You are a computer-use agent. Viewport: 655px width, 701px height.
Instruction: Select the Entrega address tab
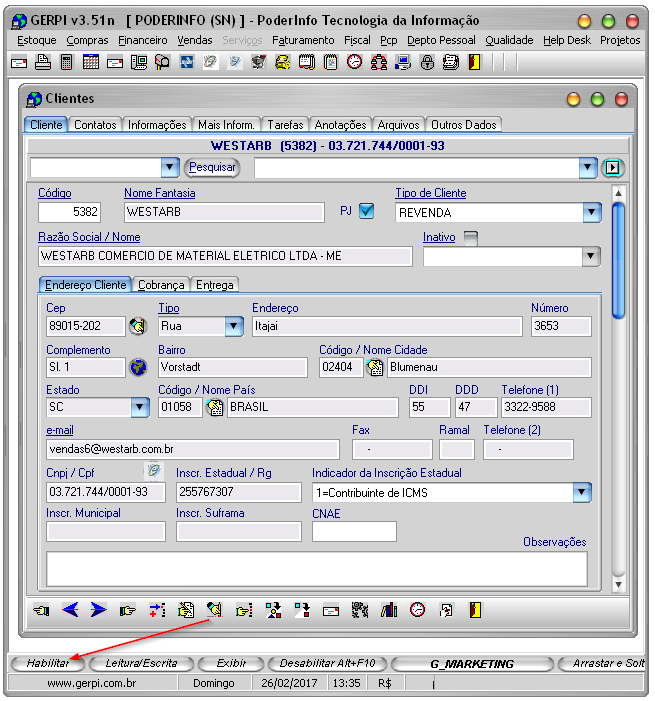[215, 285]
